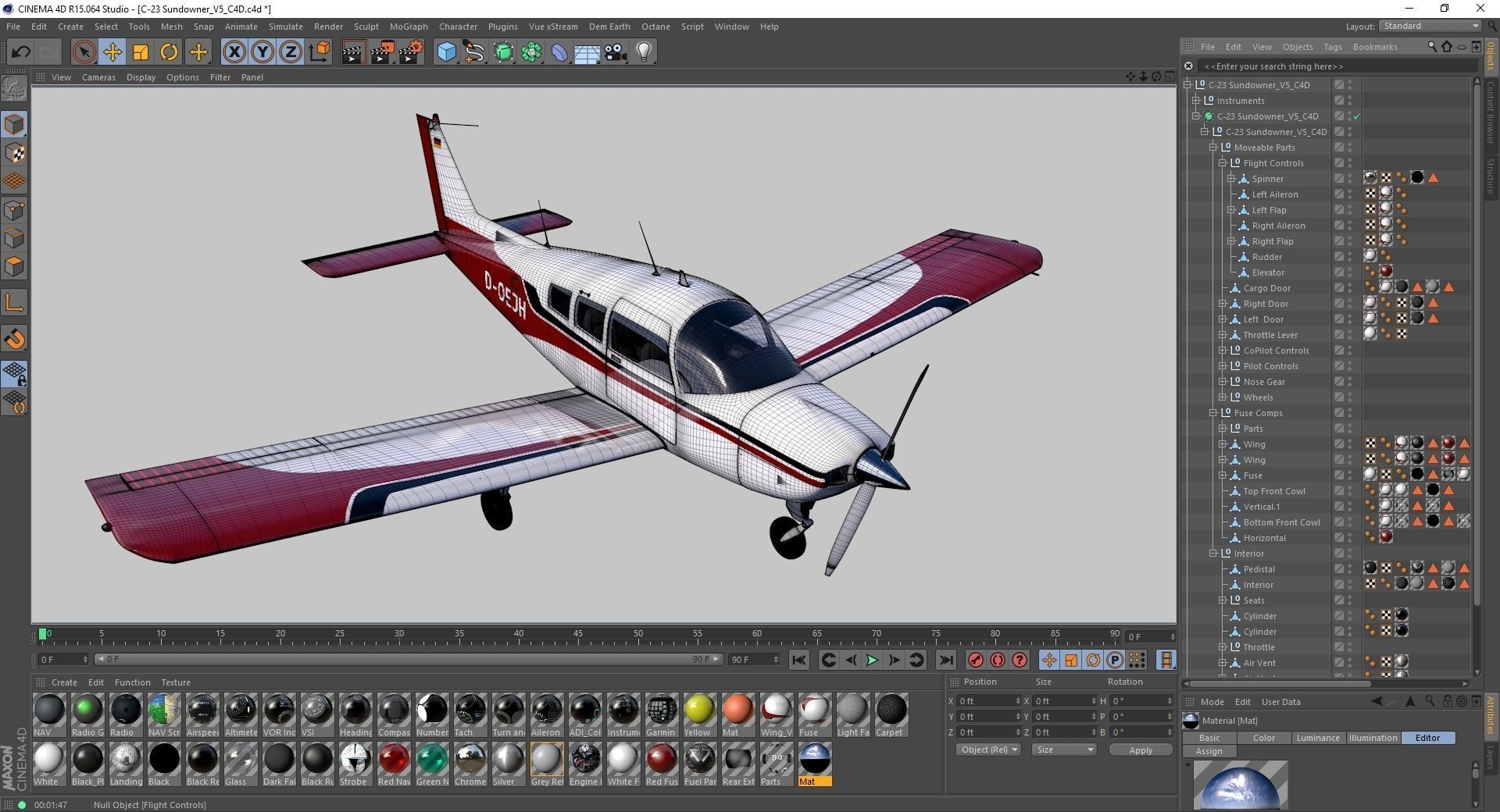Select the Chrome material thumbnail
This screenshot has height=812, width=1500.
(x=470, y=764)
